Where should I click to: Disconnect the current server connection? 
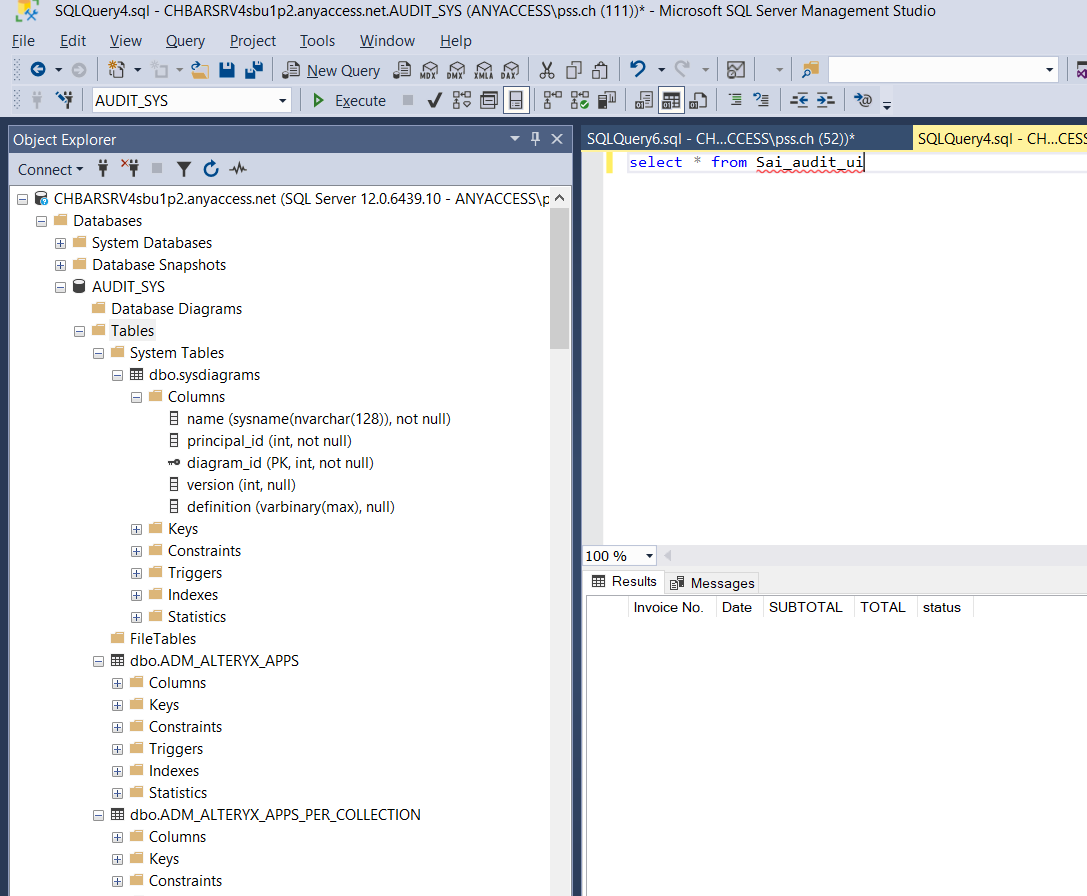(131, 169)
